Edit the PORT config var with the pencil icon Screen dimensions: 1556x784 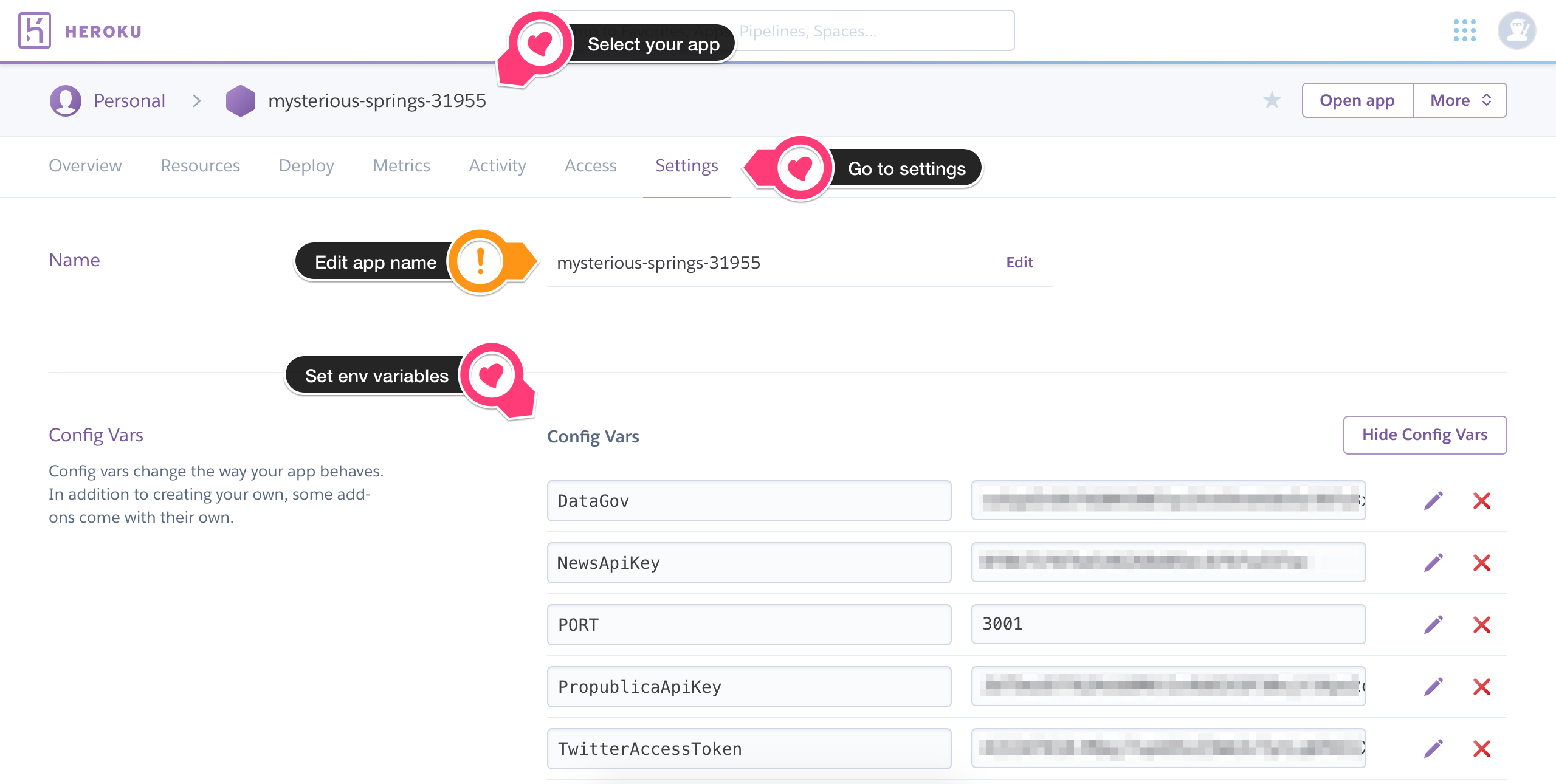pos(1433,625)
